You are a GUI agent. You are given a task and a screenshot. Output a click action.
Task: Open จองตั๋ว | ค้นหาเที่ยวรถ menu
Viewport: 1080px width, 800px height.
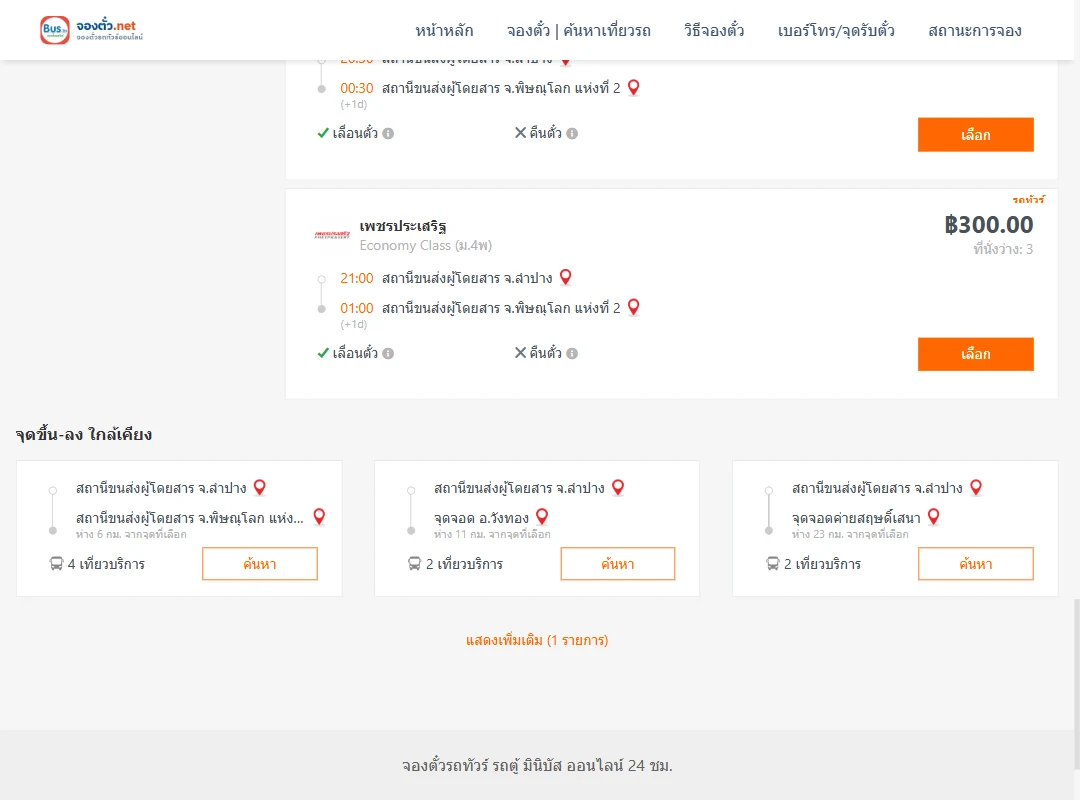click(x=579, y=30)
